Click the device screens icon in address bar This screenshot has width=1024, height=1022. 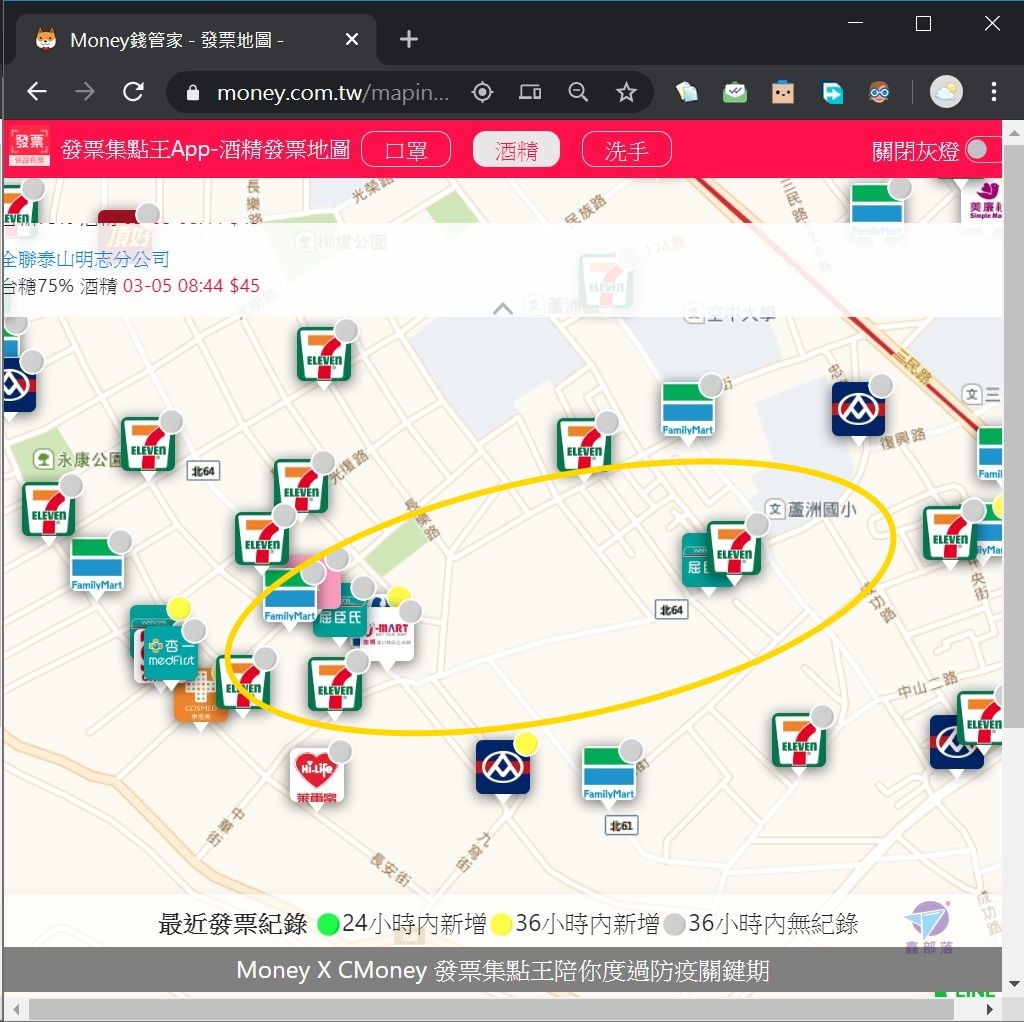(x=530, y=92)
